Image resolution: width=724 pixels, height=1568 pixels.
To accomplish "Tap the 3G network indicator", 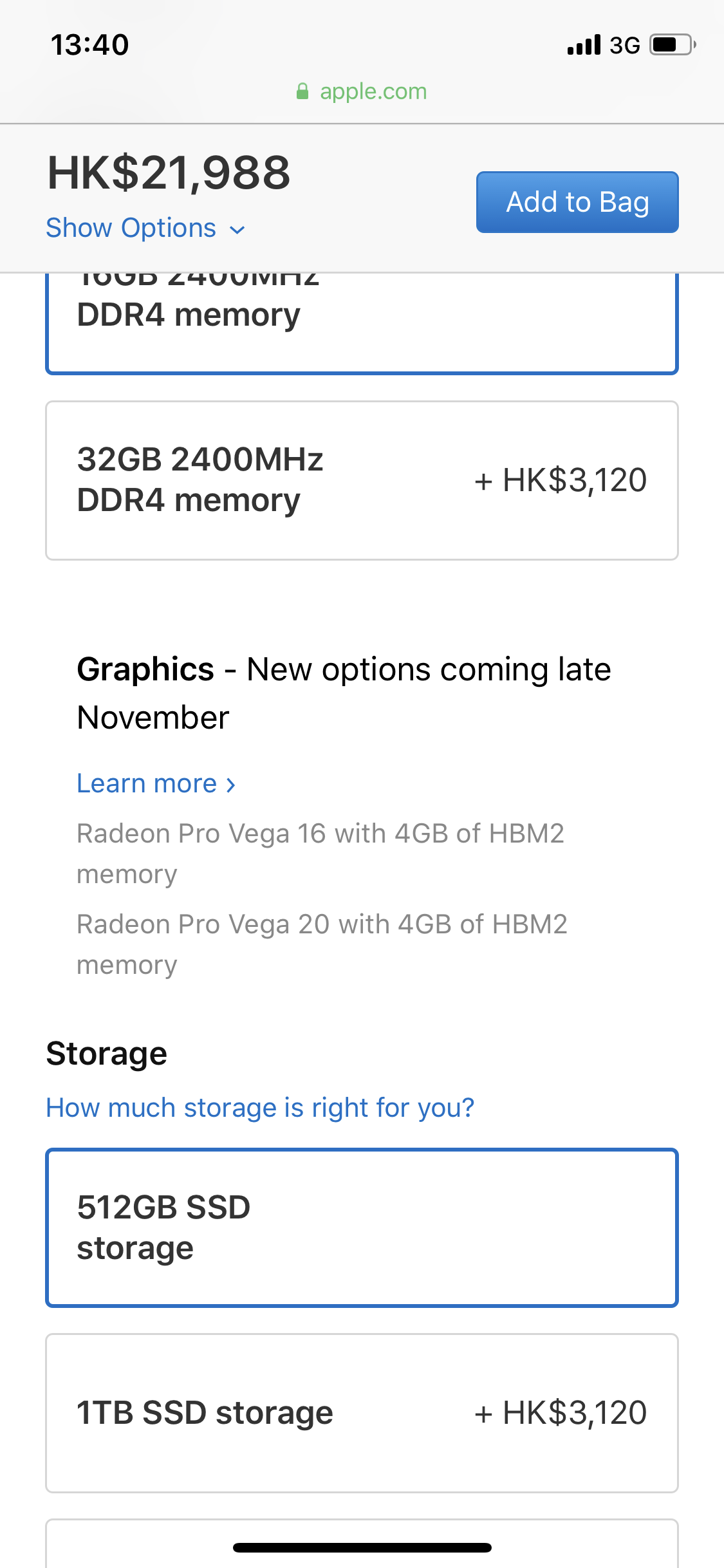I will (625, 46).
